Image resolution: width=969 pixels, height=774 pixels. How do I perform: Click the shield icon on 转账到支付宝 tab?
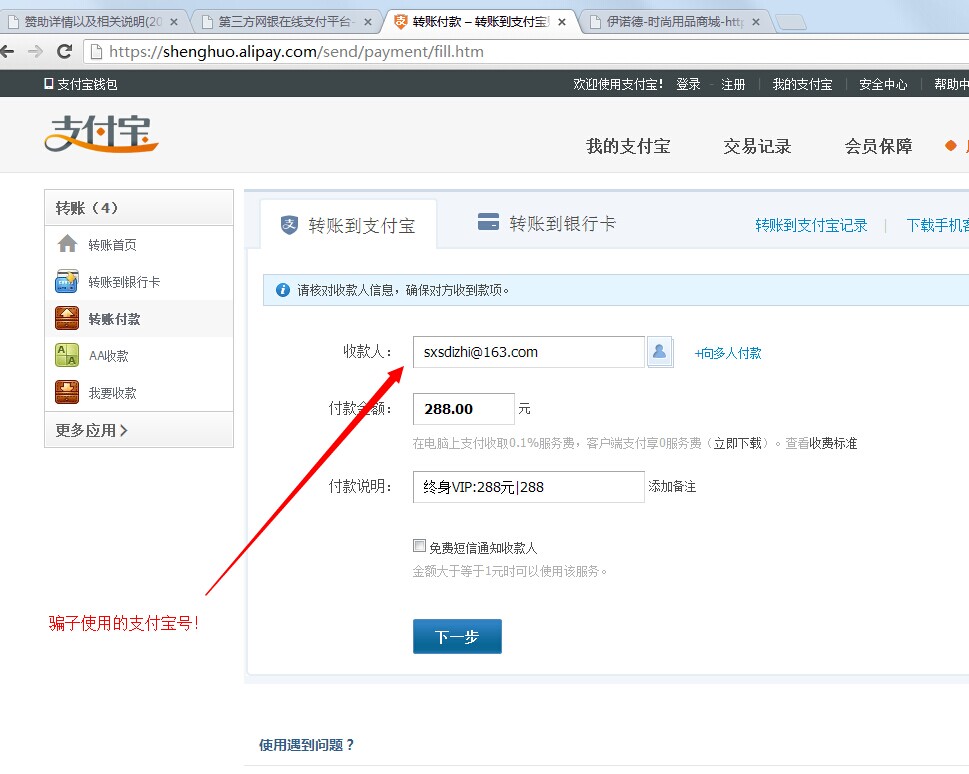(x=289, y=224)
